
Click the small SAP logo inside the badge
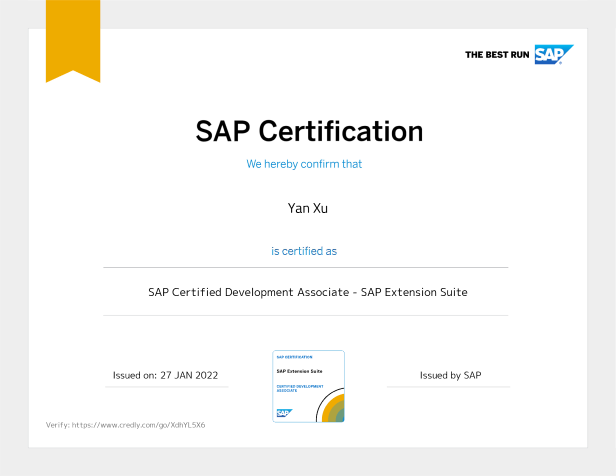(x=284, y=413)
